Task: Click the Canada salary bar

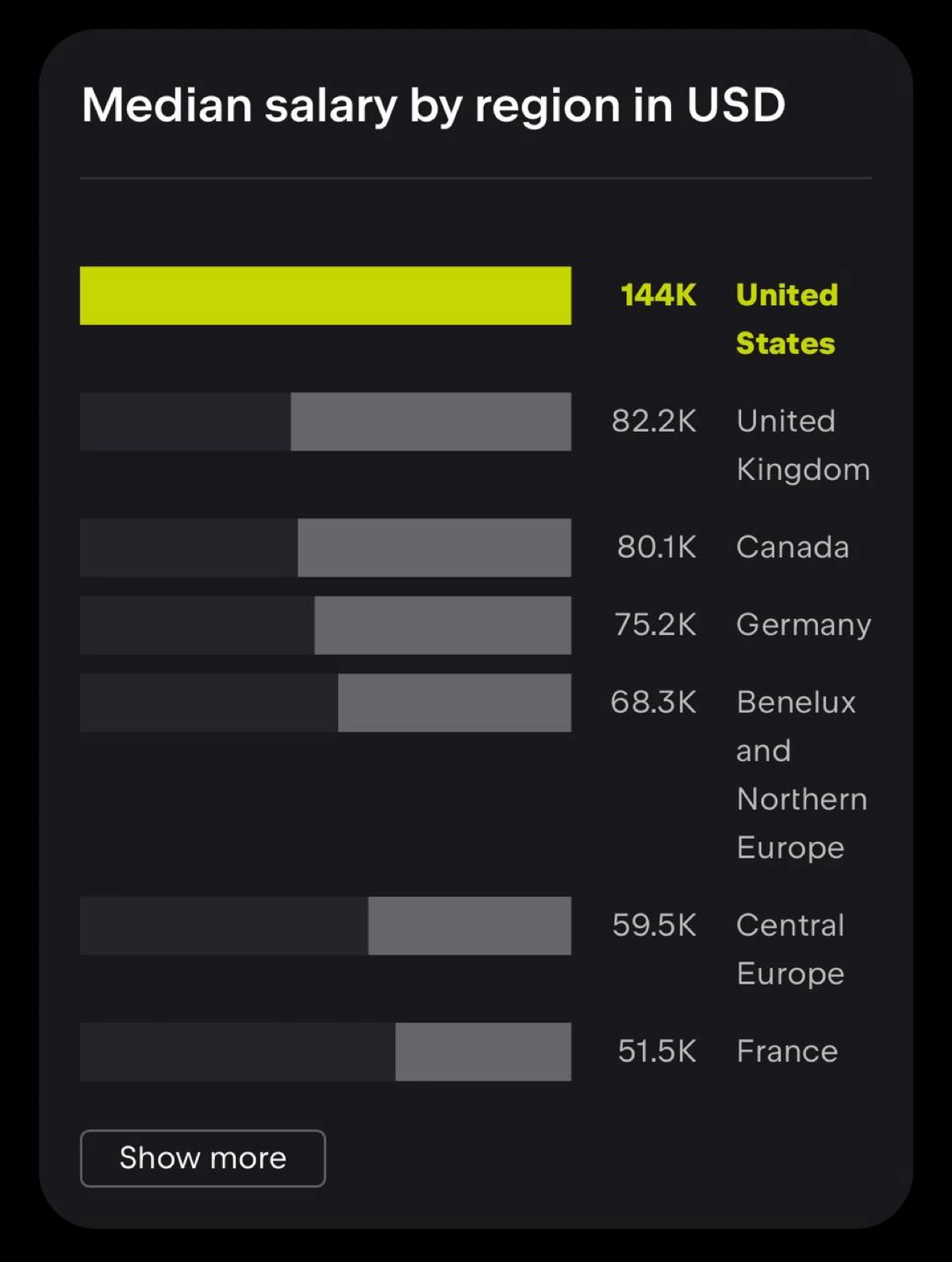Action: pos(325,548)
